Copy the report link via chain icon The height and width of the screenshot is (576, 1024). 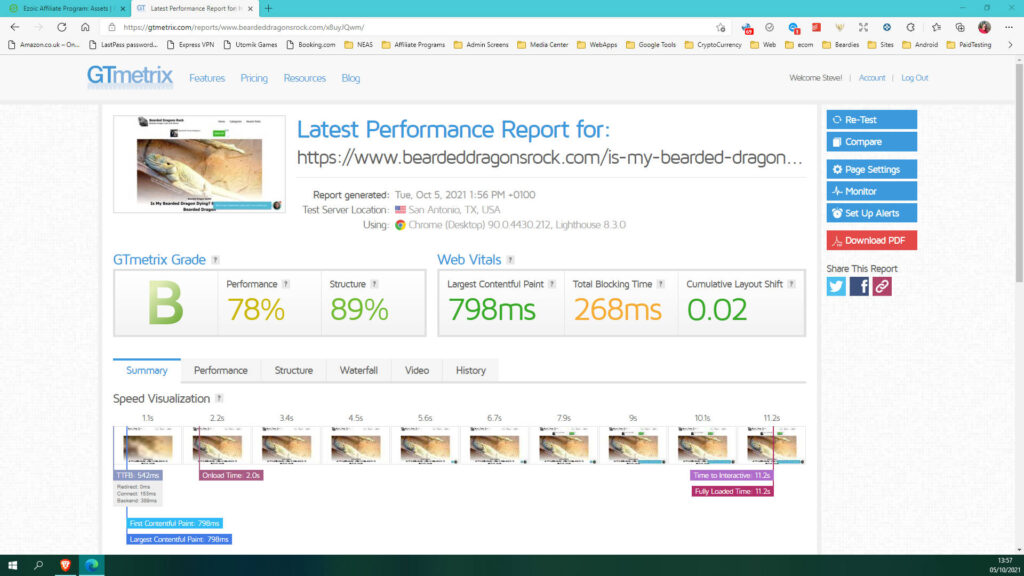tap(882, 286)
